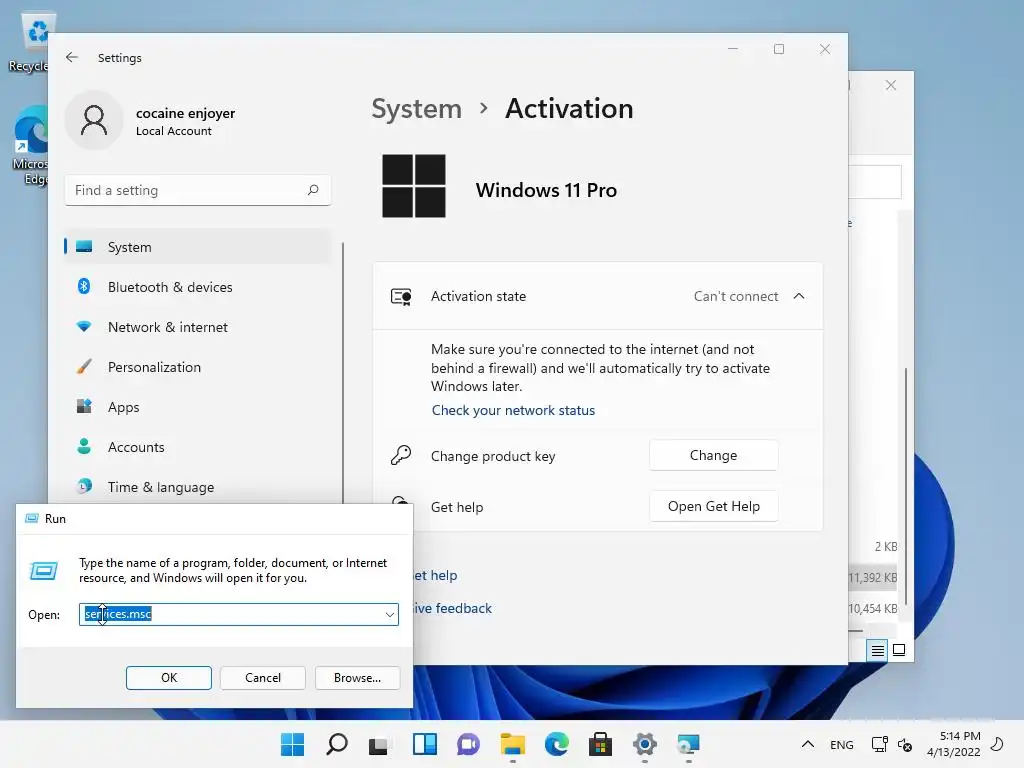This screenshot has width=1024, height=768.
Task: Click the user avatar icon
Action: tap(94, 121)
